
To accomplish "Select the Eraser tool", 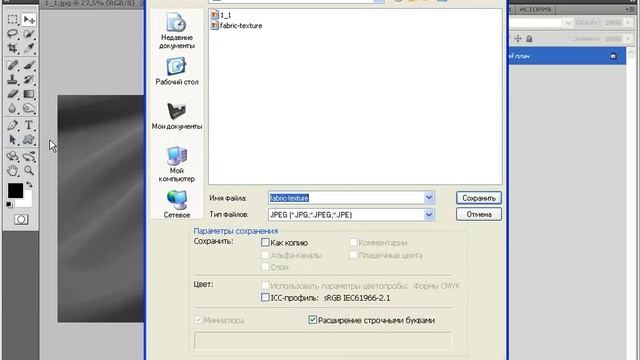I will [12, 94].
